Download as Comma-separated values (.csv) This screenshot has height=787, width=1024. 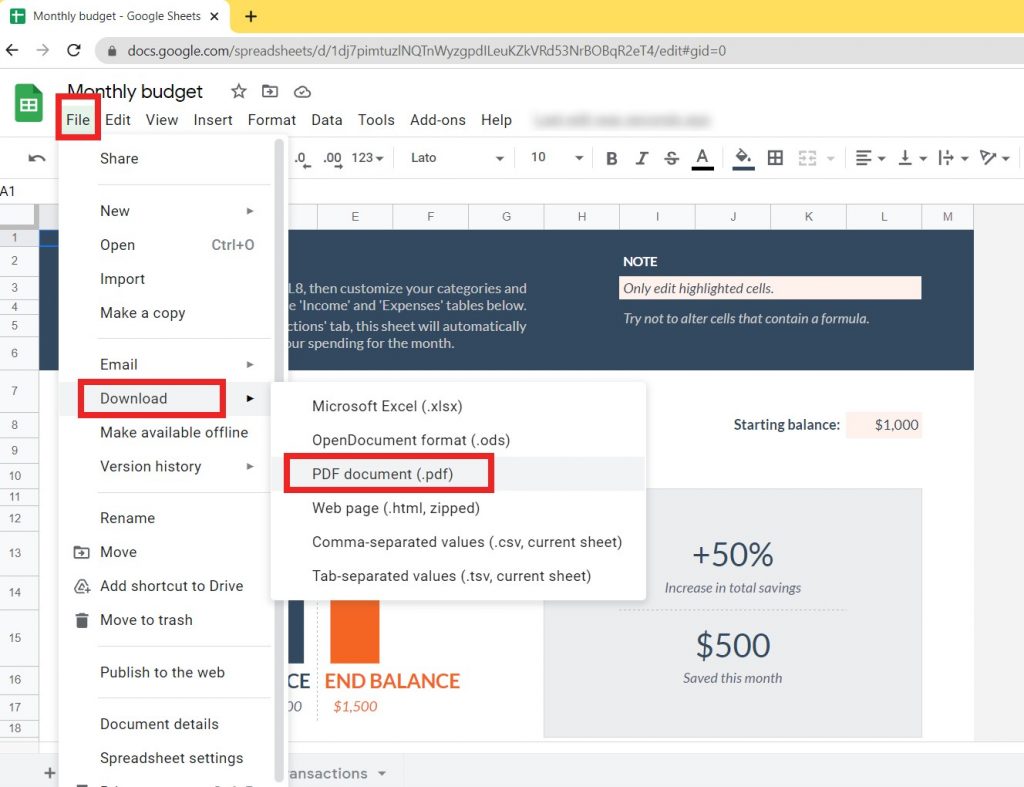[458, 542]
